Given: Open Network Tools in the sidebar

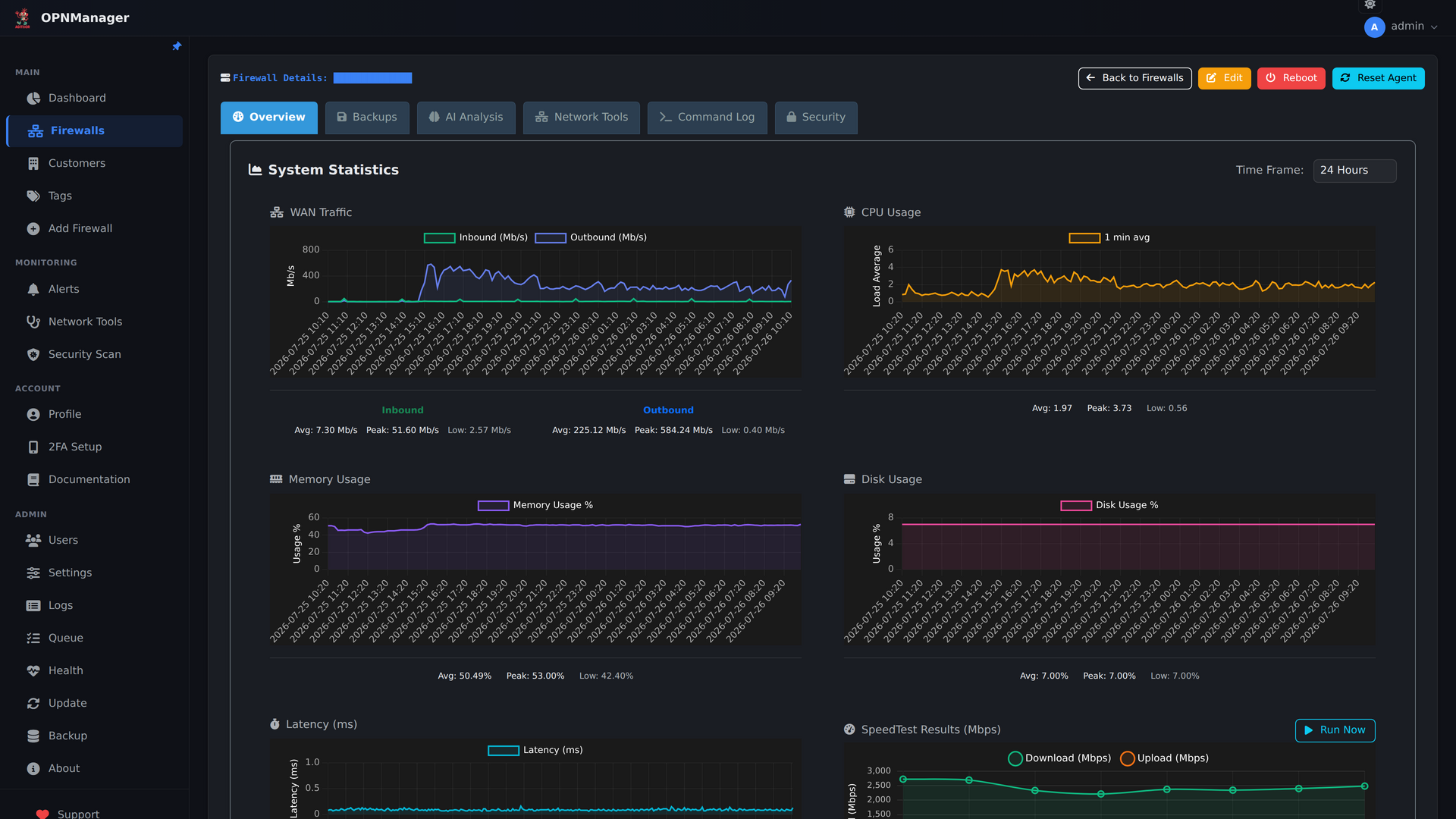Looking at the screenshot, I should [x=94, y=322].
